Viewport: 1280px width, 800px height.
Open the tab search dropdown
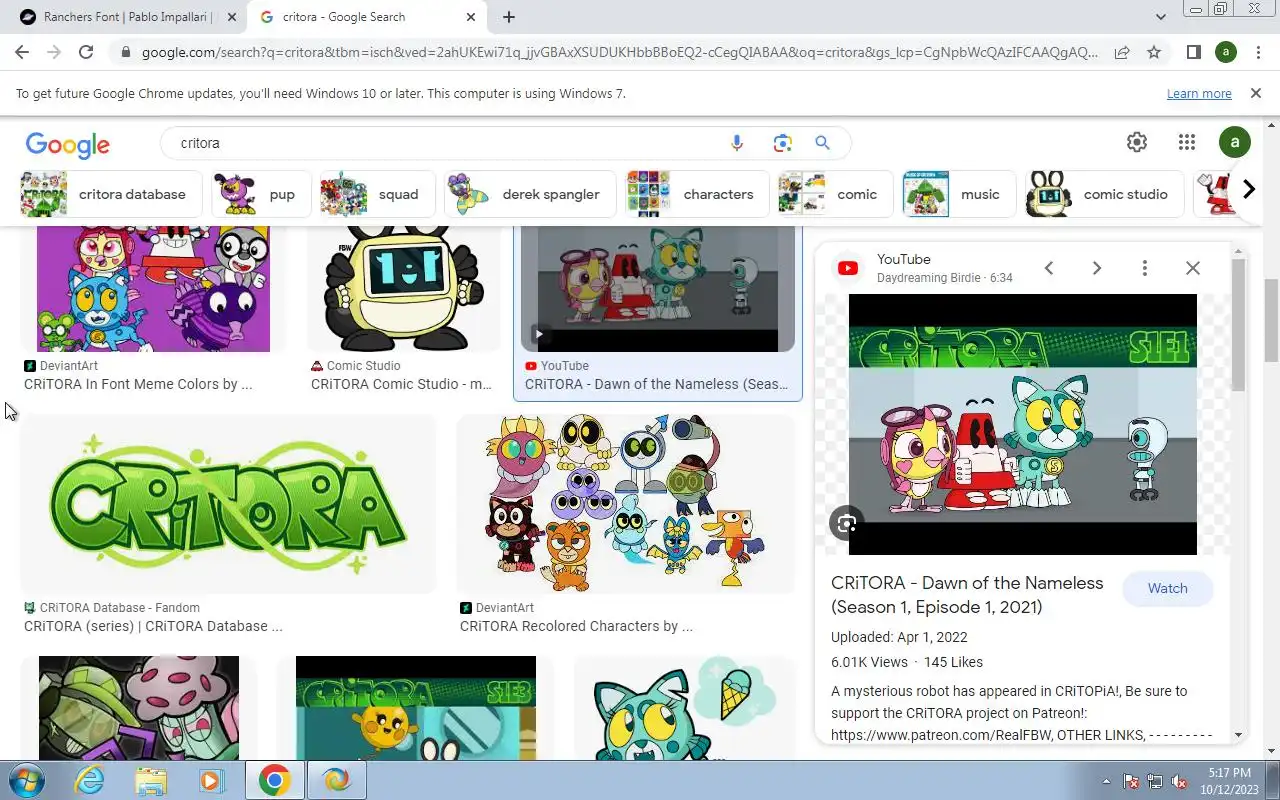tap(1161, 17)
